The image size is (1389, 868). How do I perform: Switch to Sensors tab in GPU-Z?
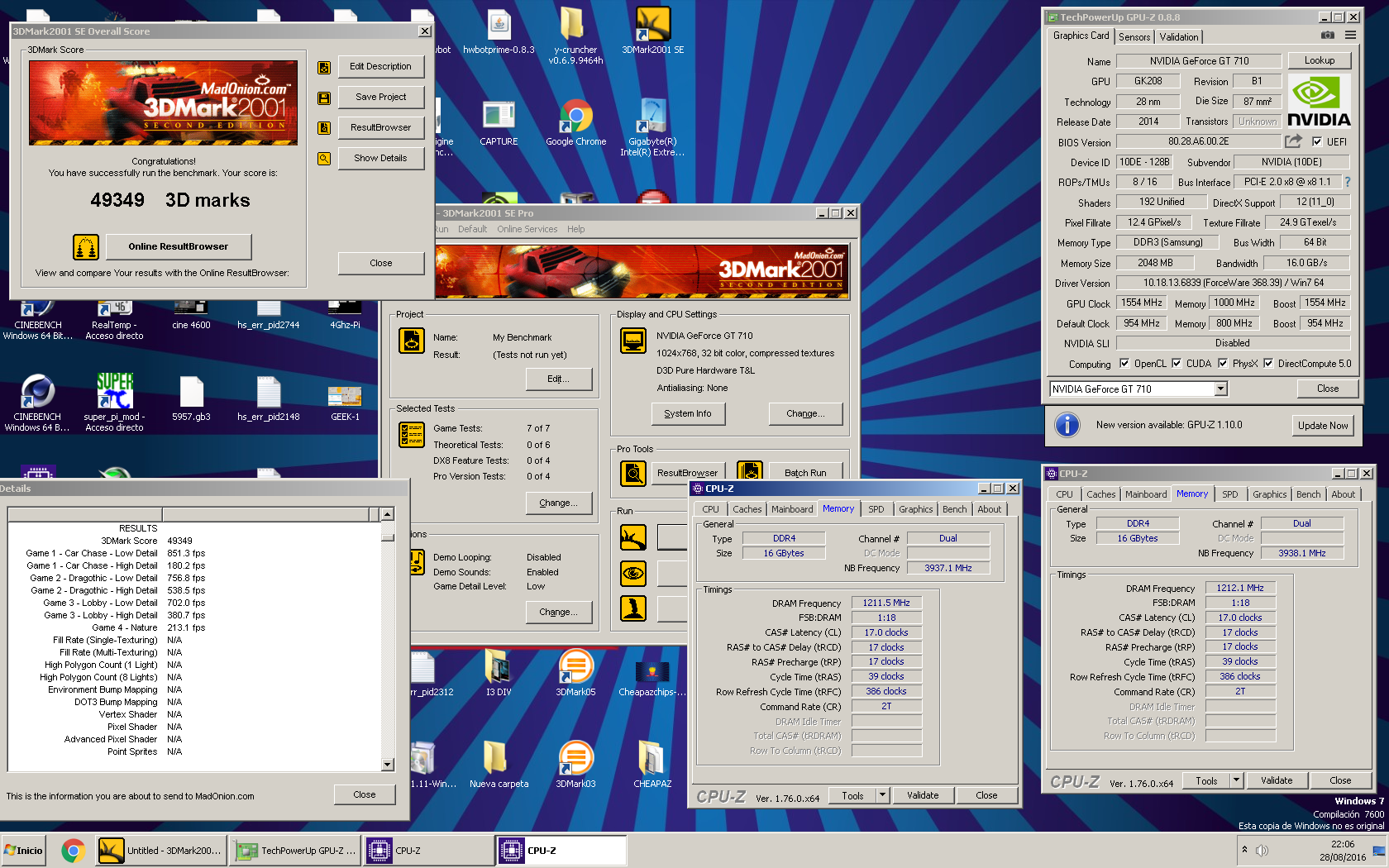(x=1134, y=37)
